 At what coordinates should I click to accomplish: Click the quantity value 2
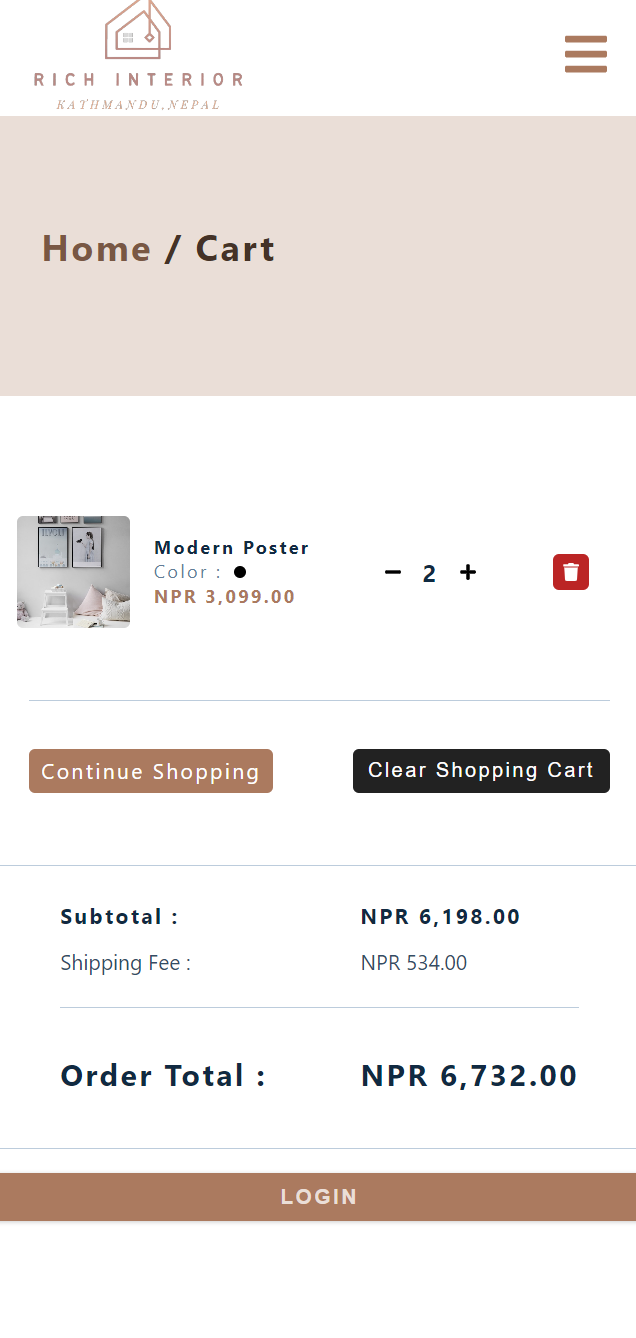click(x=429, y=573)
